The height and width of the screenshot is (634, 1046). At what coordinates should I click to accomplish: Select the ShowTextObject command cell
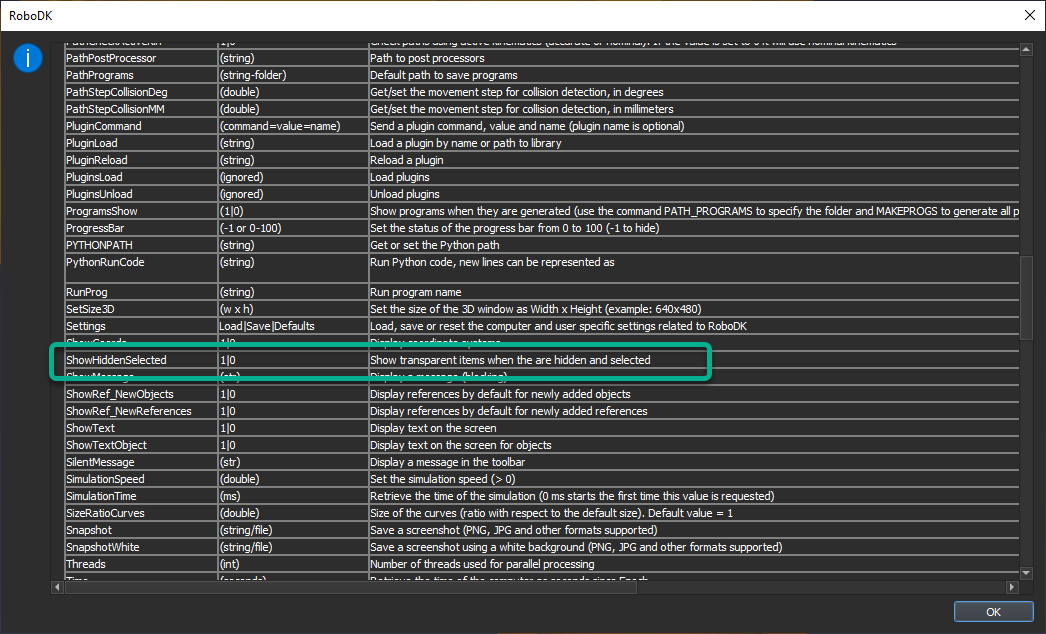coord(106,445)
